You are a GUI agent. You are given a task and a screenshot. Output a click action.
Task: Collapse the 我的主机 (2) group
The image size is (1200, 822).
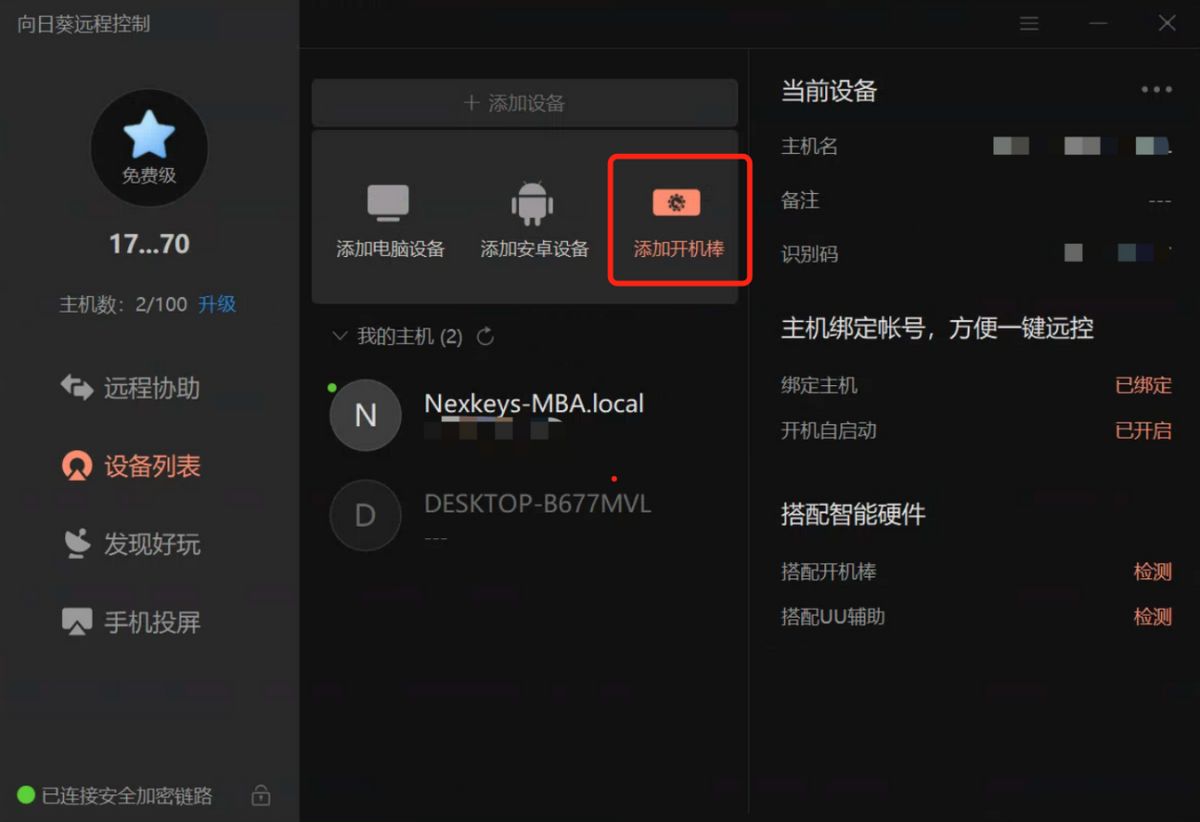tap(340, 337)
